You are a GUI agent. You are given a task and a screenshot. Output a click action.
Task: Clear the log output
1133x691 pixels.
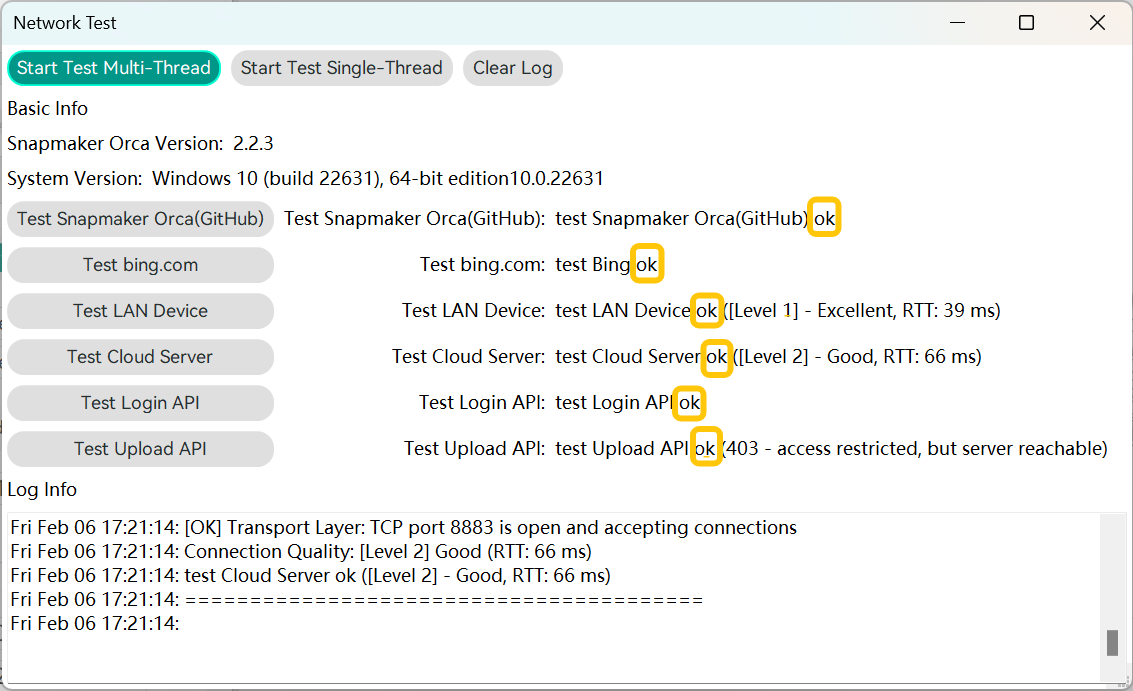[x=512, y=68]
